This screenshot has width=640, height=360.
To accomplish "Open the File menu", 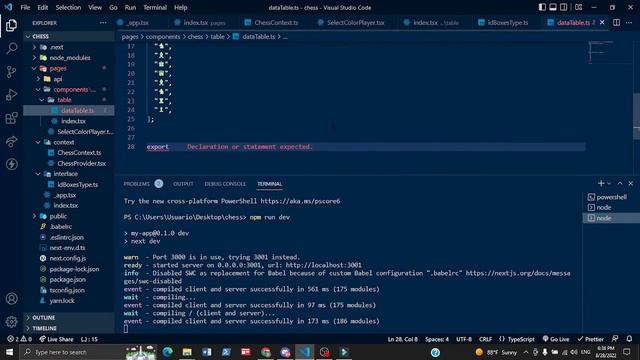I will pyautogui.click(x=25, y=7).
